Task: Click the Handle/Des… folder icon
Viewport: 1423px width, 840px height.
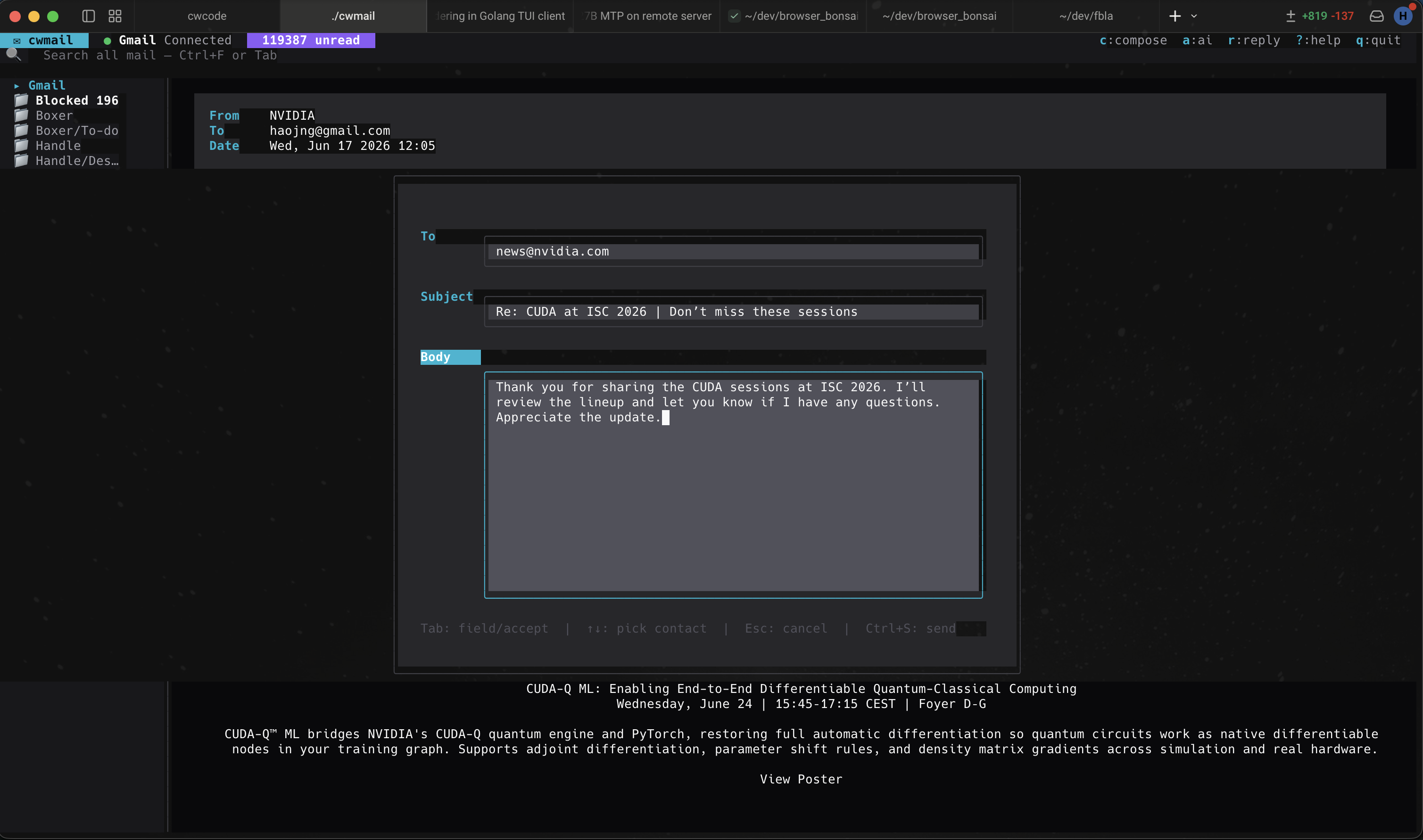Action: [21, 161]
